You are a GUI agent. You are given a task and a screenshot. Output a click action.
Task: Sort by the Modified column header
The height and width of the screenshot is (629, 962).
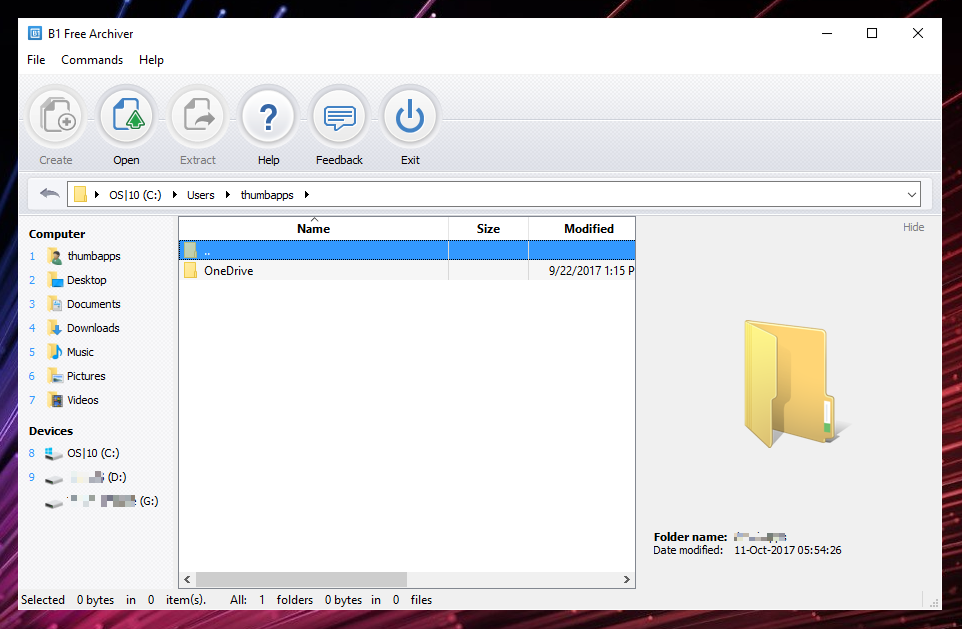tap(582, 228)
